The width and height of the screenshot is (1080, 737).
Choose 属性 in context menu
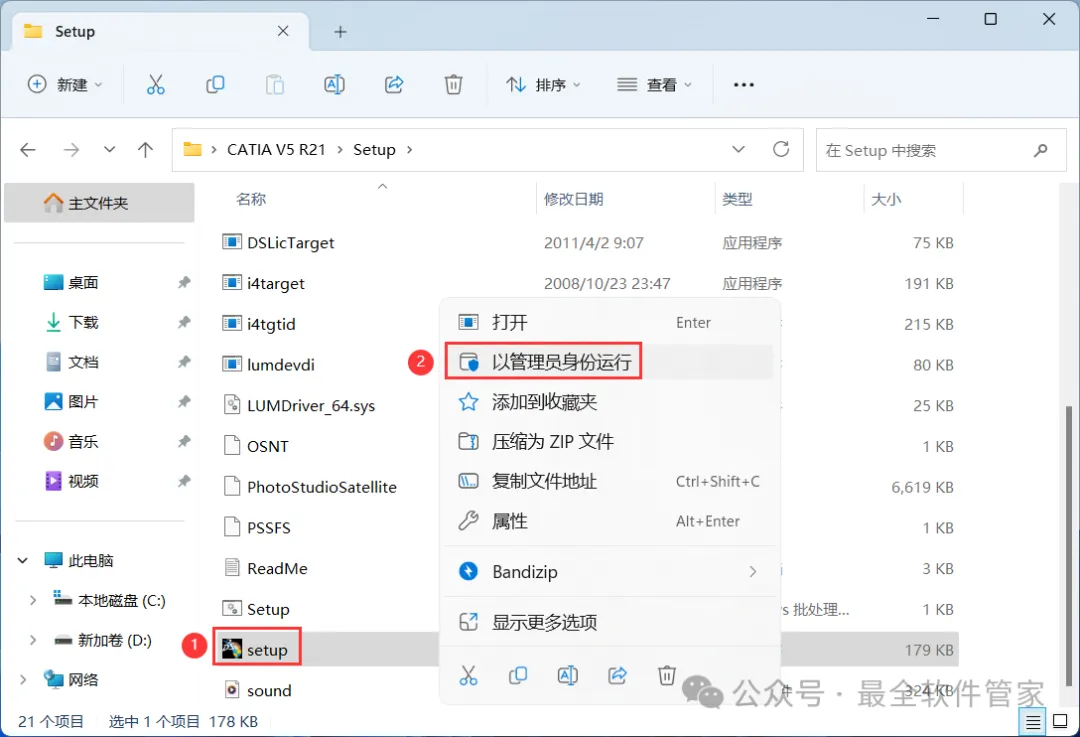pyautogui.click(x=610, y=521)
